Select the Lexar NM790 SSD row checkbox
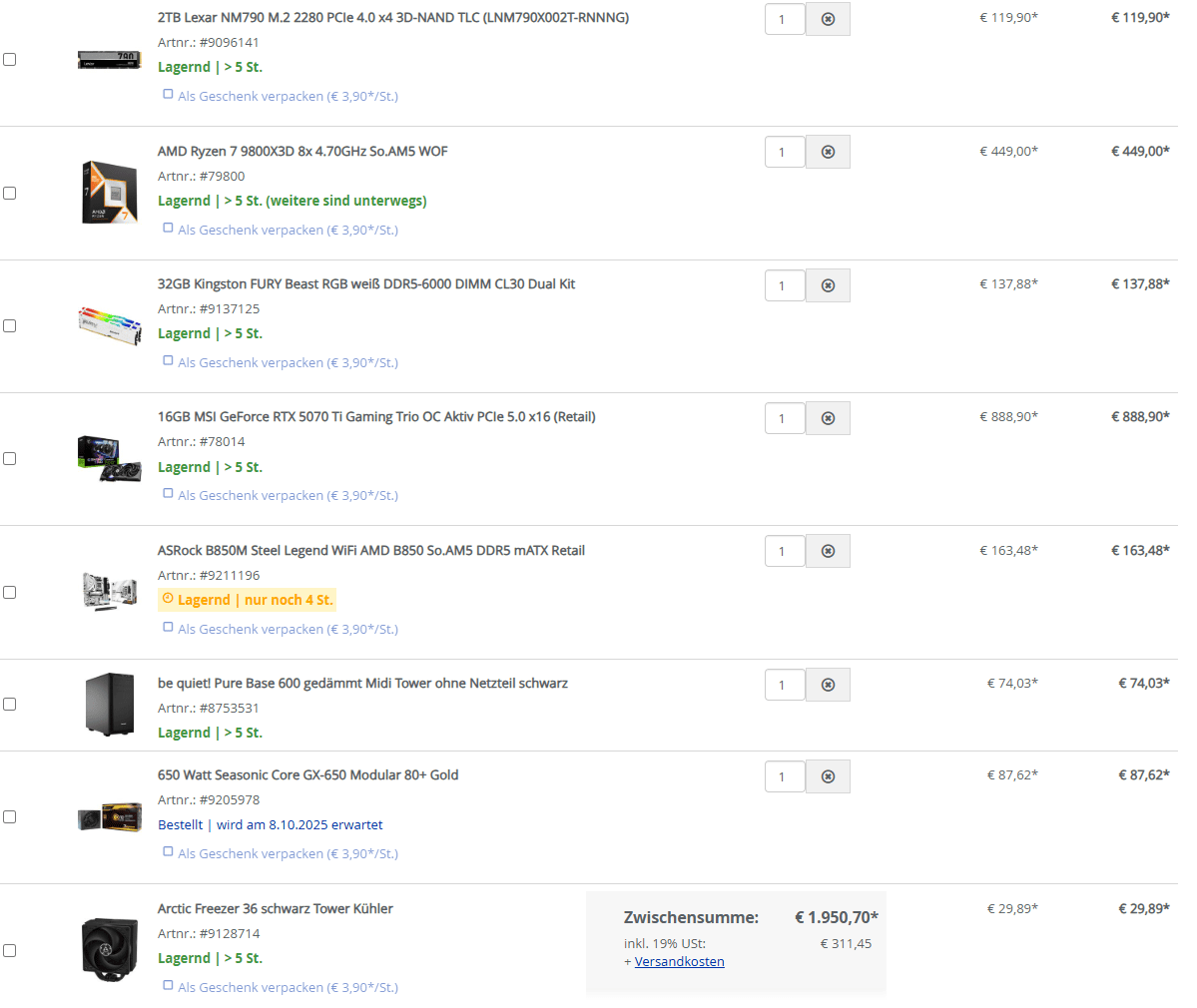 pos(10,60)
